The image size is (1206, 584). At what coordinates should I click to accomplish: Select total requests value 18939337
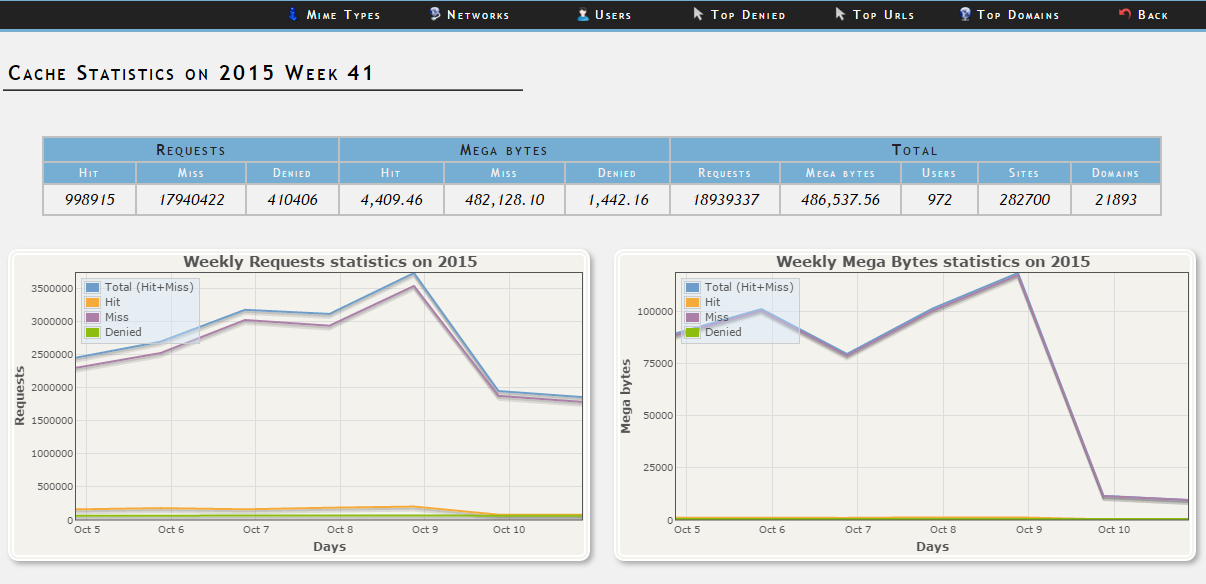pyautogui.click(x=725, y=200)
